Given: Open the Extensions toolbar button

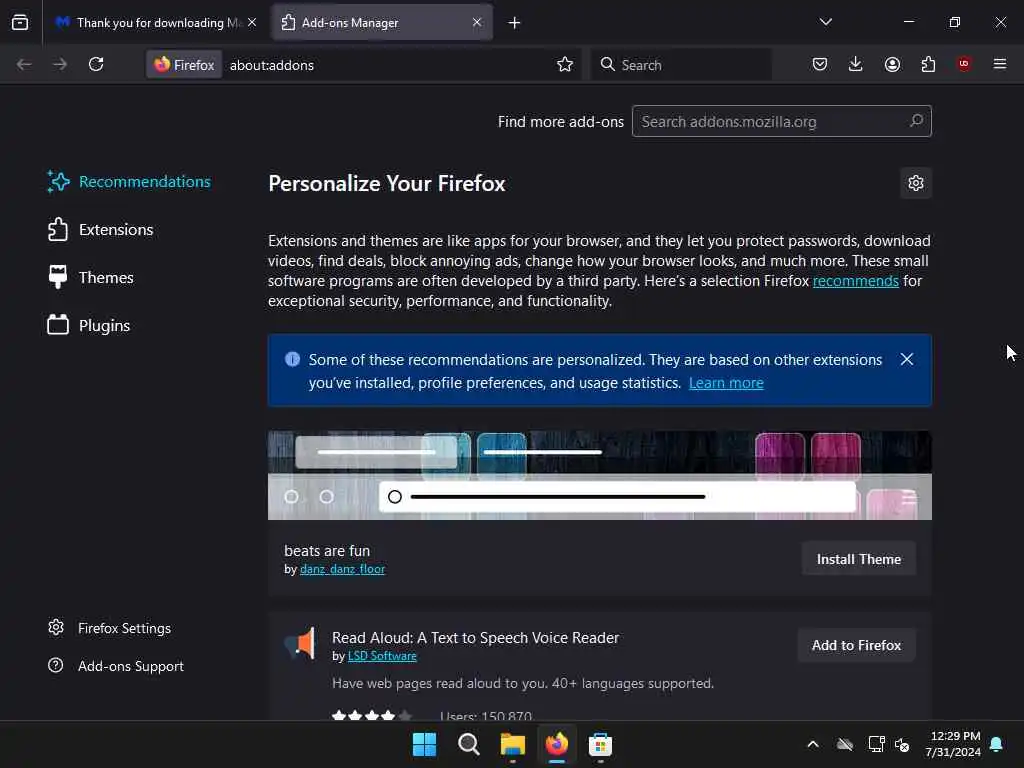Looking at the screenshot, I should [928, 64].
